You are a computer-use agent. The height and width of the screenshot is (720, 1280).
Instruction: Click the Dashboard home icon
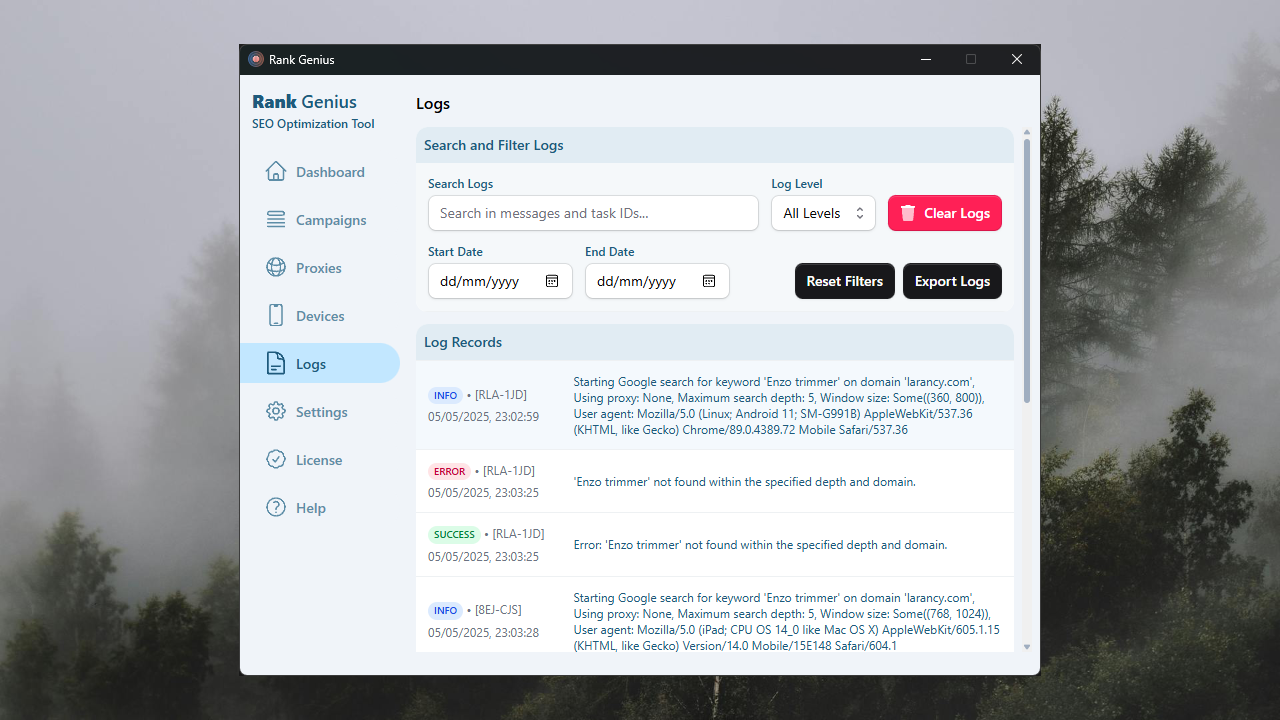[x=276, y=172]
